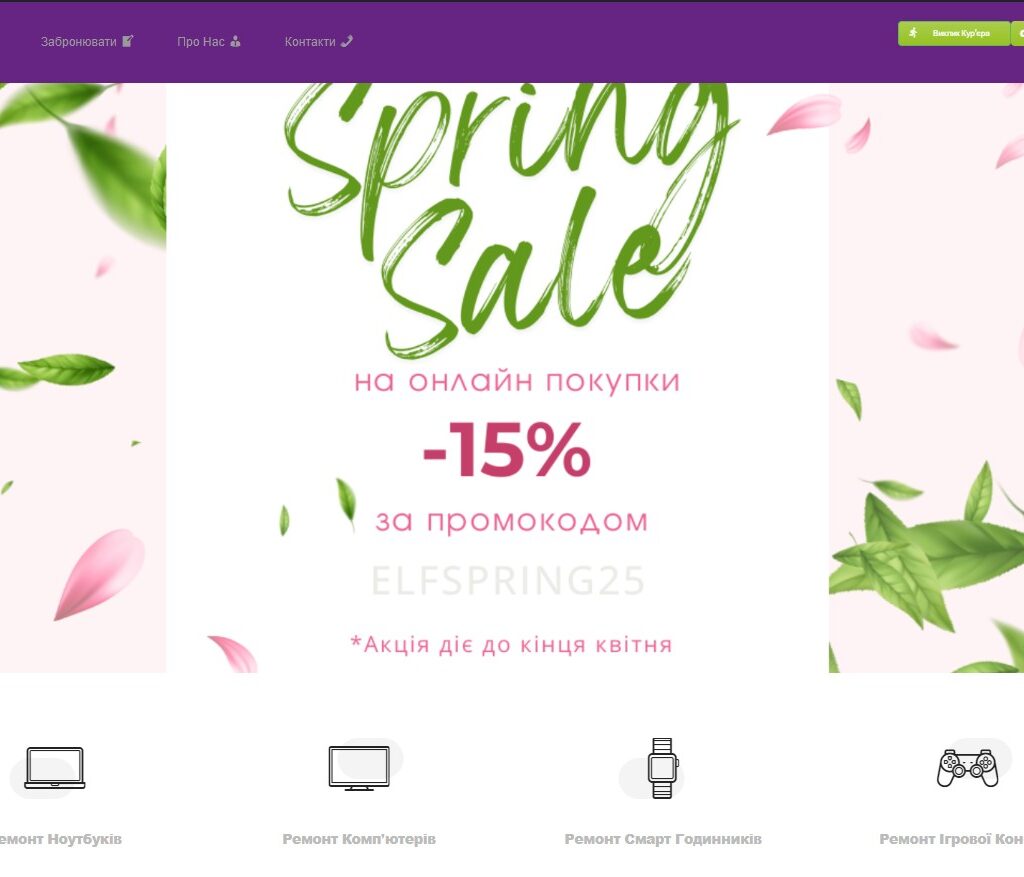Image resolution: width=1024 pixels, height=877 pixels.
Task: Select the game controller repair icon
Action: [x=968, y=768]
